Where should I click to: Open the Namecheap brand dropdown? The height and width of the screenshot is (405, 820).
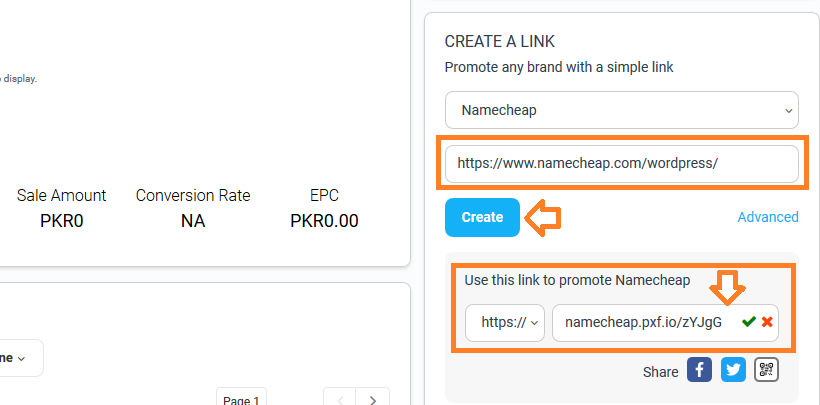click(622, 110)
